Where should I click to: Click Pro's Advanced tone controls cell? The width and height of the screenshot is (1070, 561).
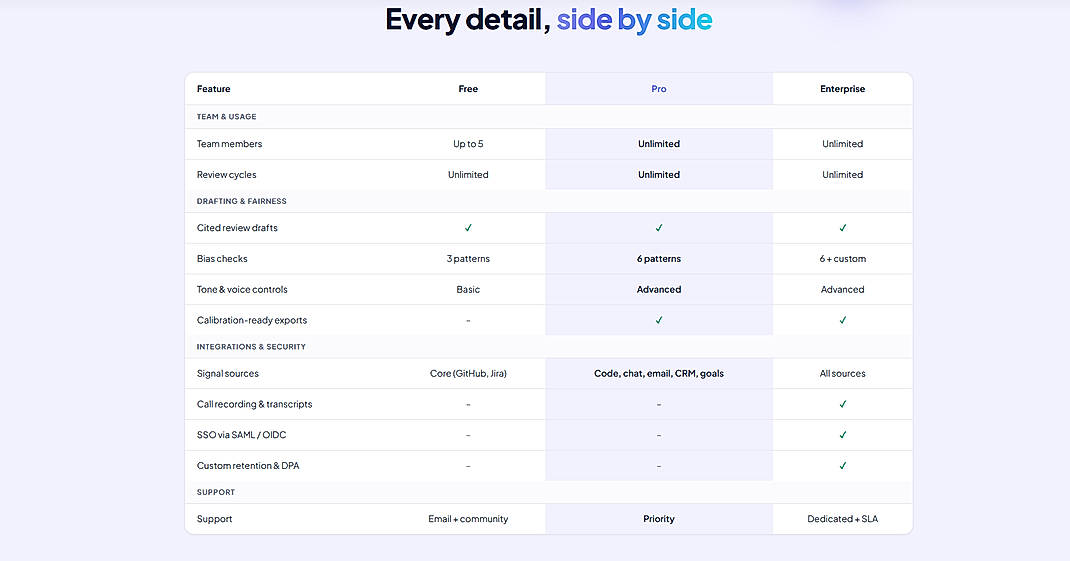pos(659,289)
